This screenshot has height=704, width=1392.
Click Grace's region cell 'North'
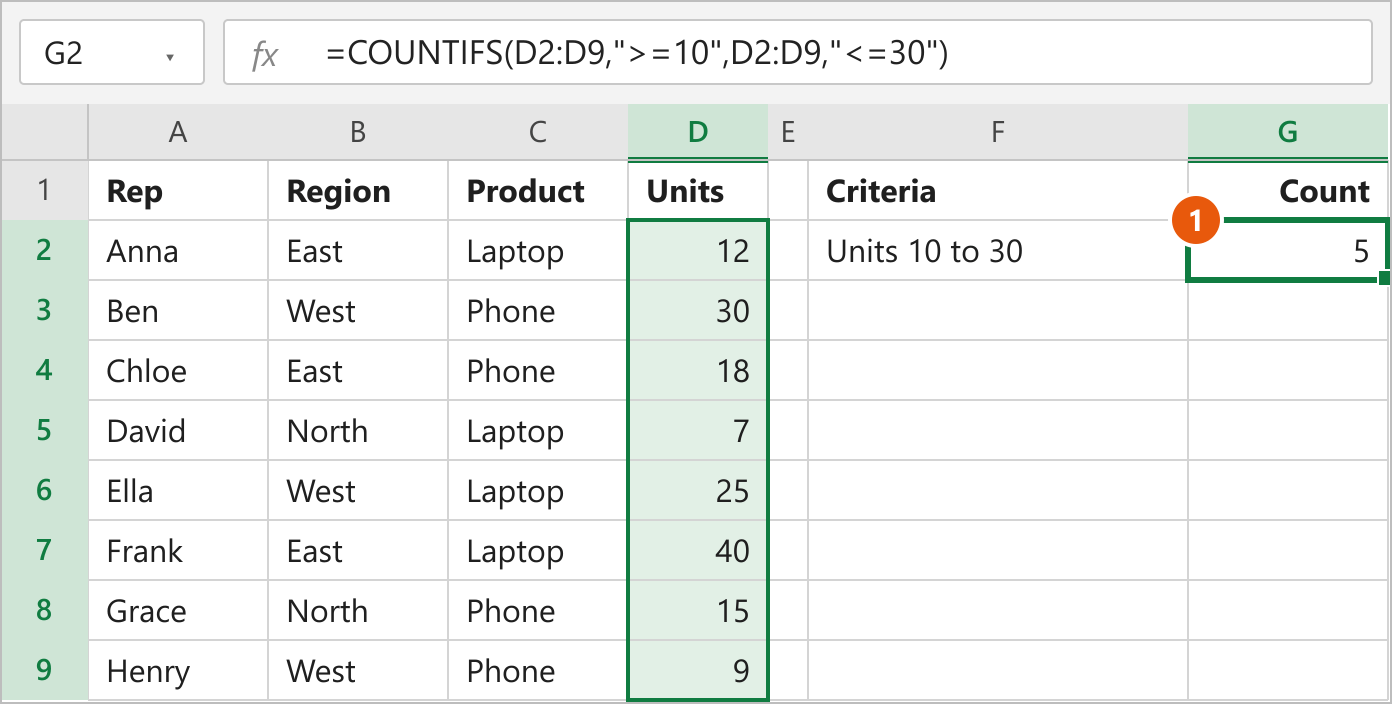click(358, 611)
